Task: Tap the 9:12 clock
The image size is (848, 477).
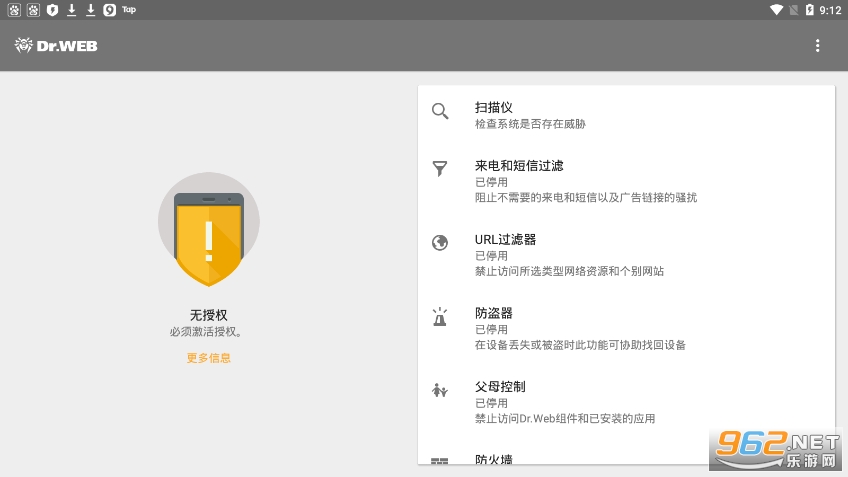Action: (830, 10)
